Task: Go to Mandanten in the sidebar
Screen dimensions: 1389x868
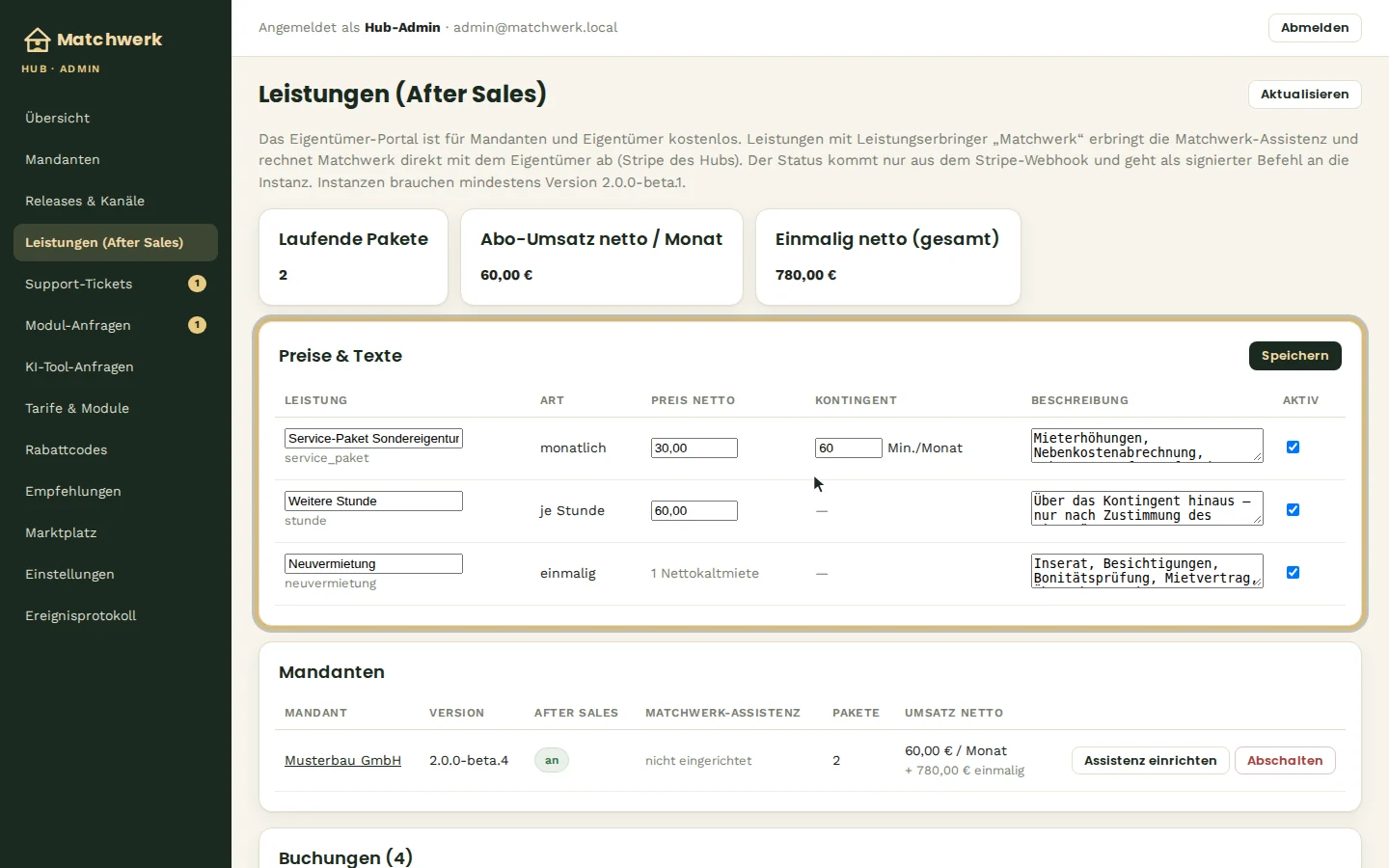Action: point(116,159)
